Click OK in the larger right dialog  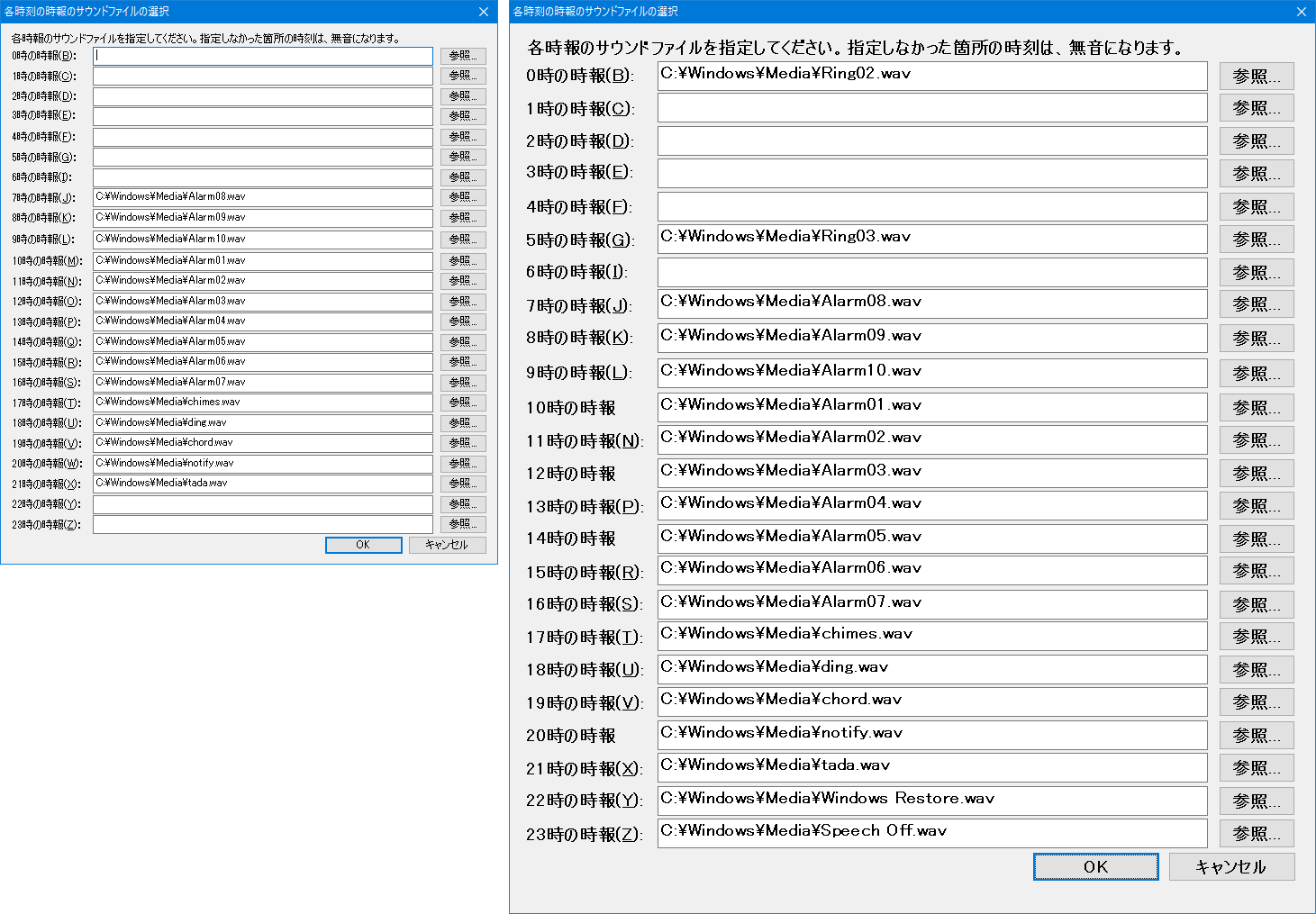[x=1095, y=866]
